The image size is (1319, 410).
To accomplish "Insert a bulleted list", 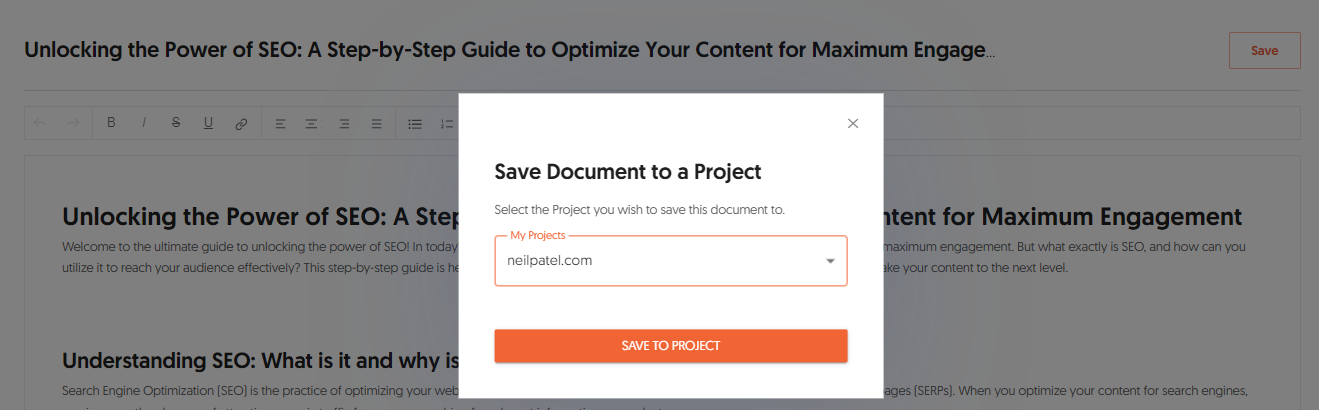I will coord(415,124).
